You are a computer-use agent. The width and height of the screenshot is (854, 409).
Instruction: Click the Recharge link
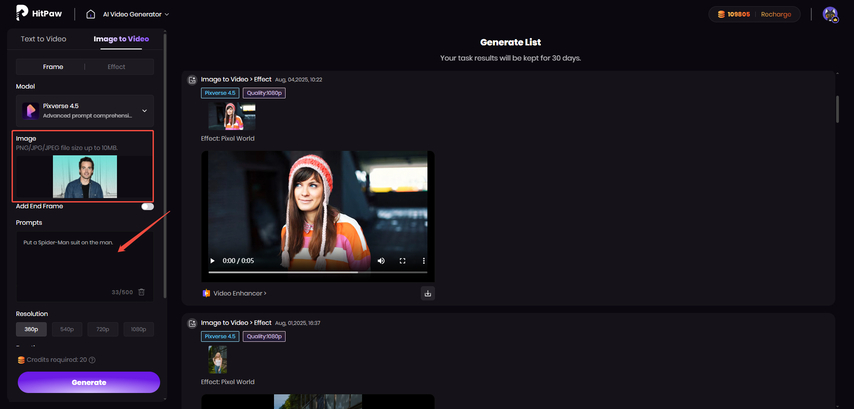[x=775, y=14]
